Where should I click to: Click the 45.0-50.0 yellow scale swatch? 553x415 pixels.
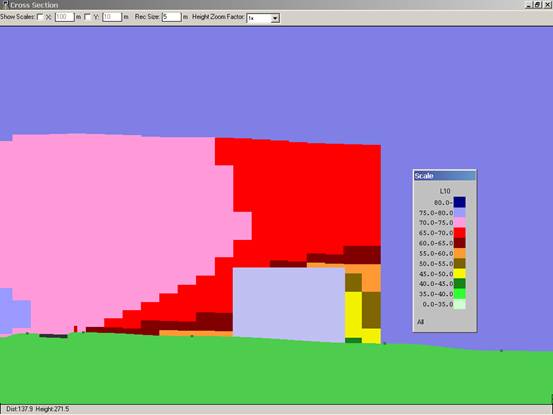(x=459, y=274)
